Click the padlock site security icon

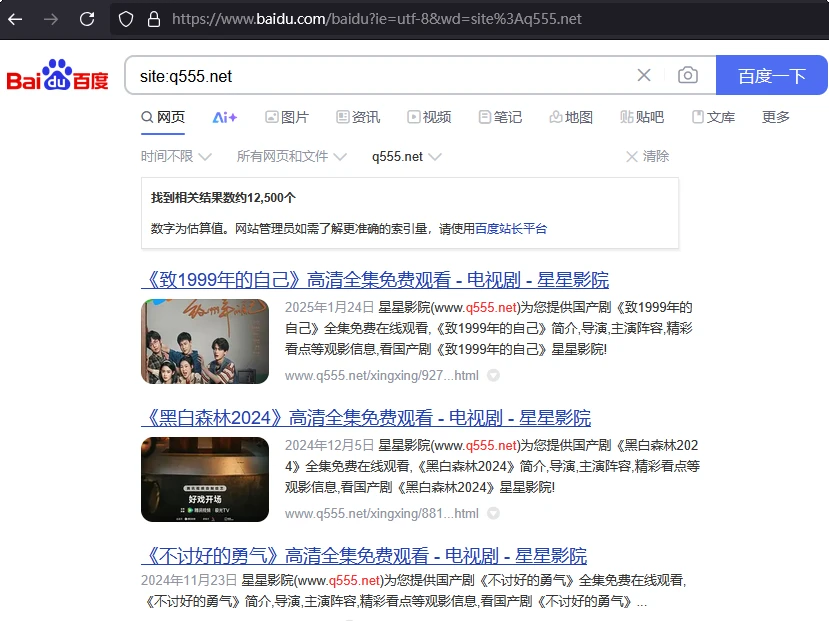click(x=153, y=19)
